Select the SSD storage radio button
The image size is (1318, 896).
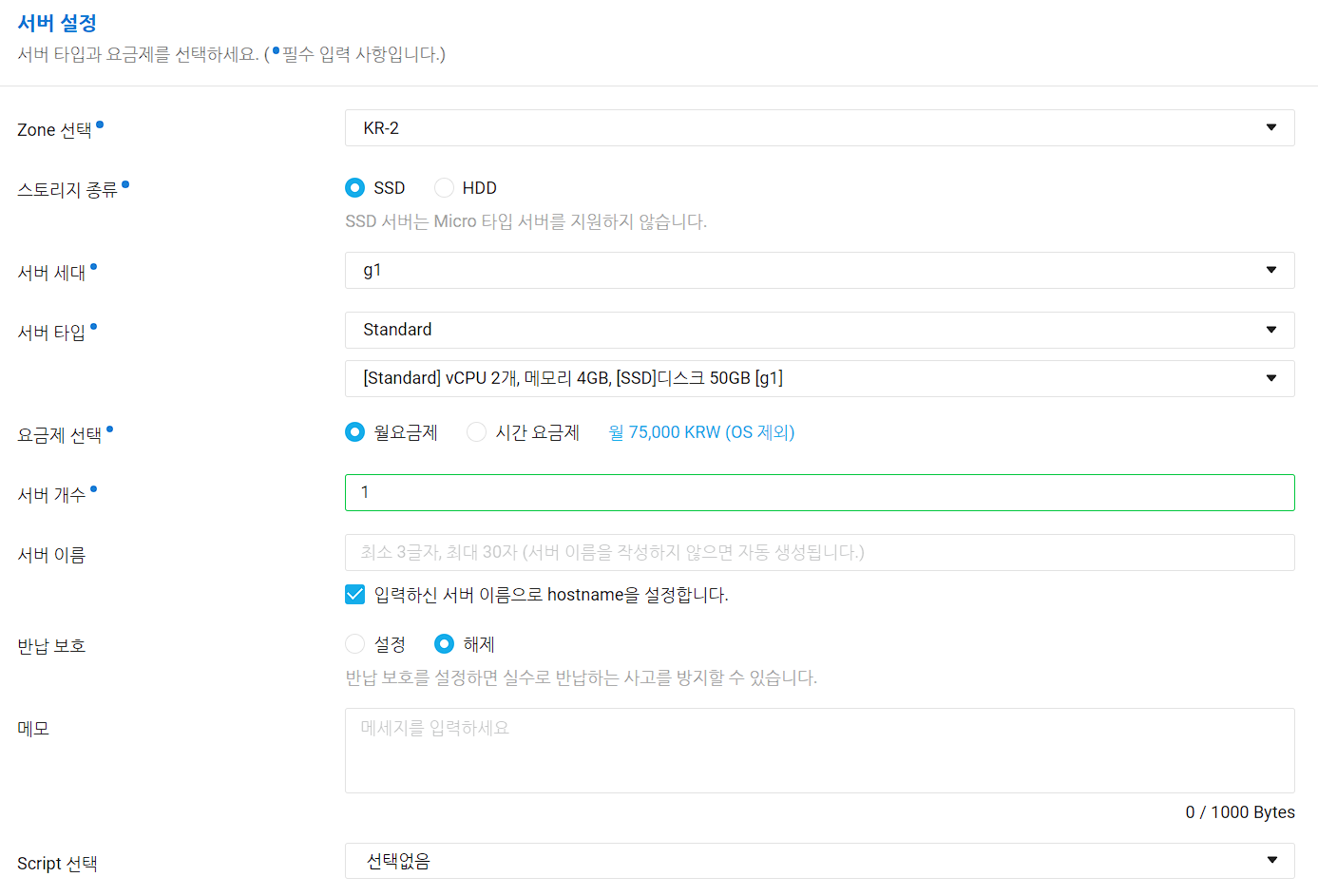355,188
